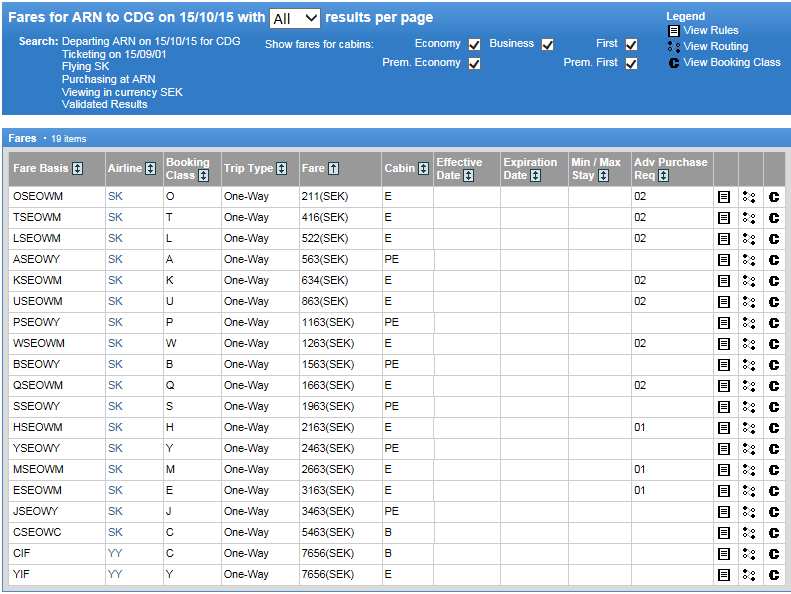View rules for OSEOWM fare
Image resolution: width=791 pixels, height=594 pixels.
point(724,197)
